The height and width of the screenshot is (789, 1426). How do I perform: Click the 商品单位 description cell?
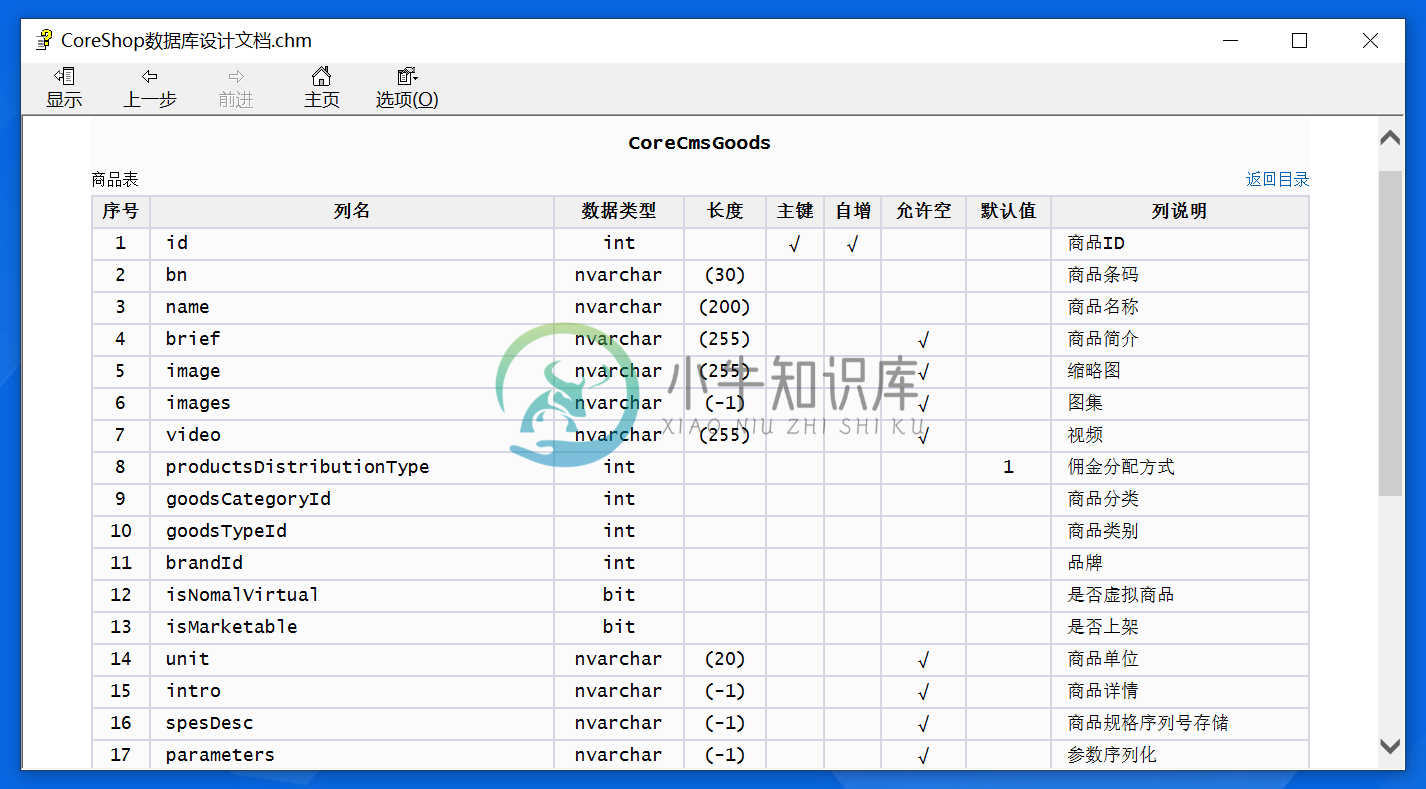pos(1179,659)
